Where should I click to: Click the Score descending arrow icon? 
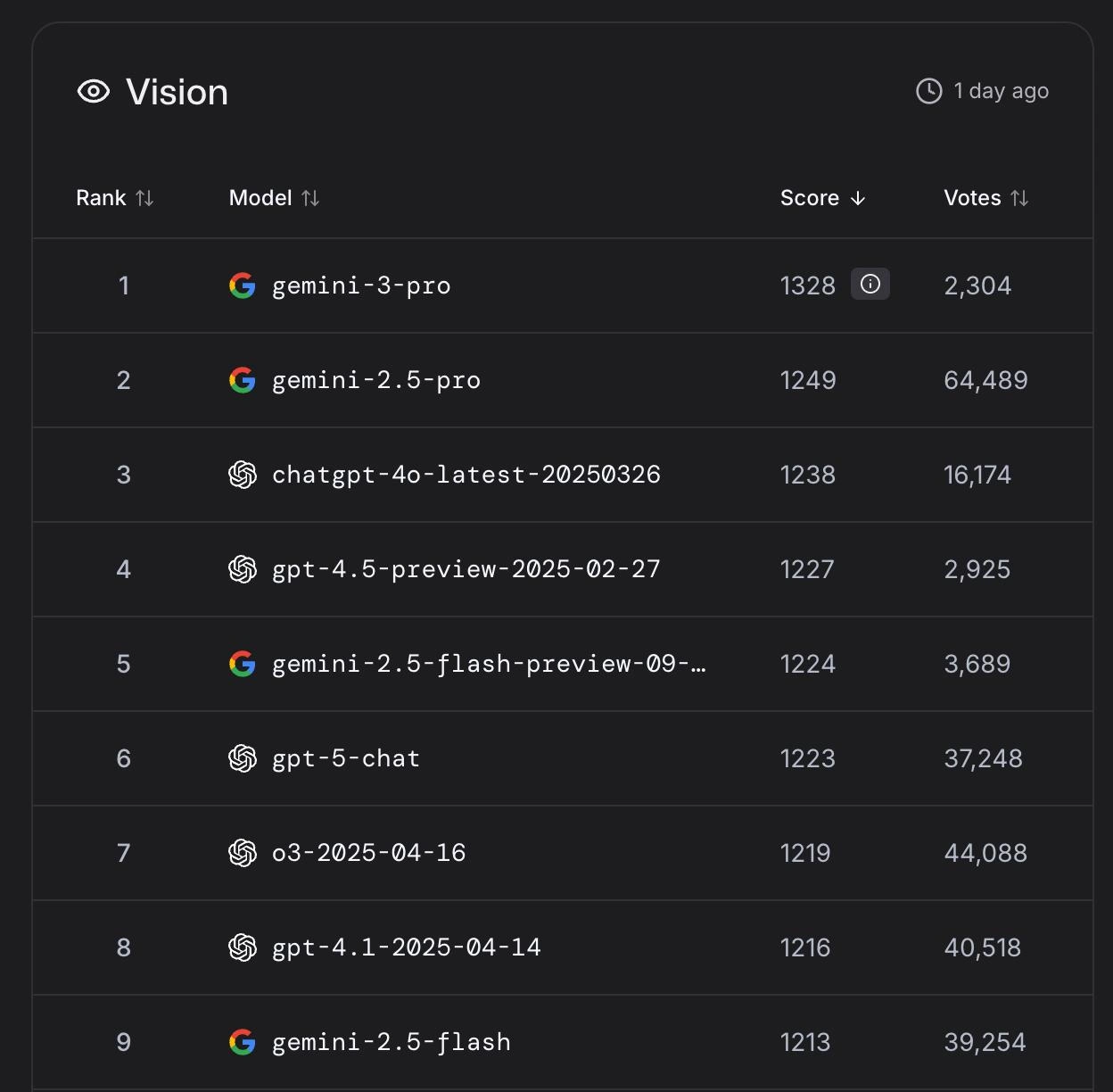(x=858, y=198)
